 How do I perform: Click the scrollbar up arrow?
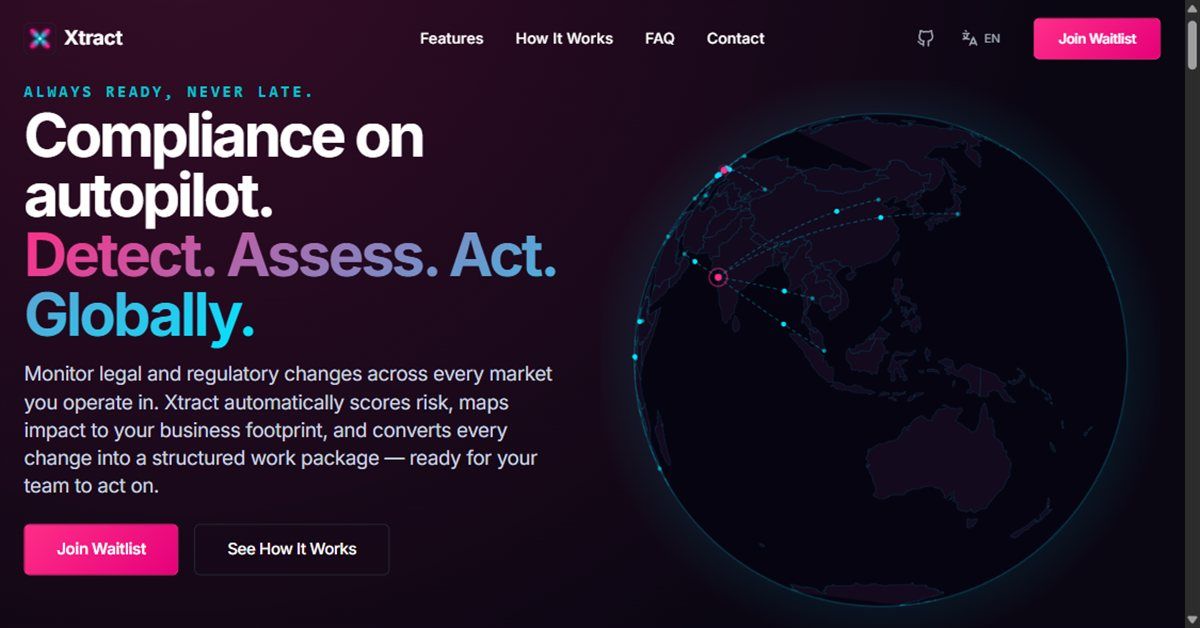[x=1191, y=9]
